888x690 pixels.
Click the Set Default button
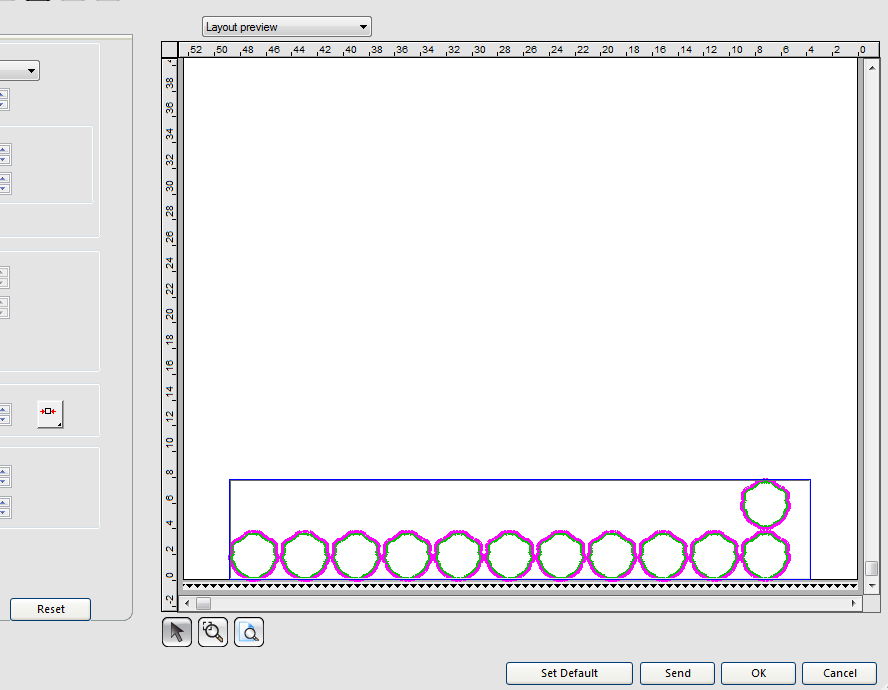click(x=569, y=673)
